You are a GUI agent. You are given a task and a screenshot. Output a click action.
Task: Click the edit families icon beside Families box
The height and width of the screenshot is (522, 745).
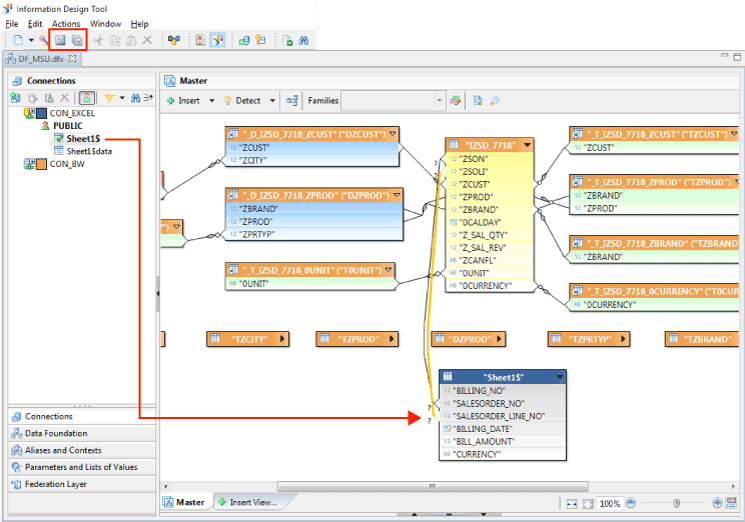(456, 100)
